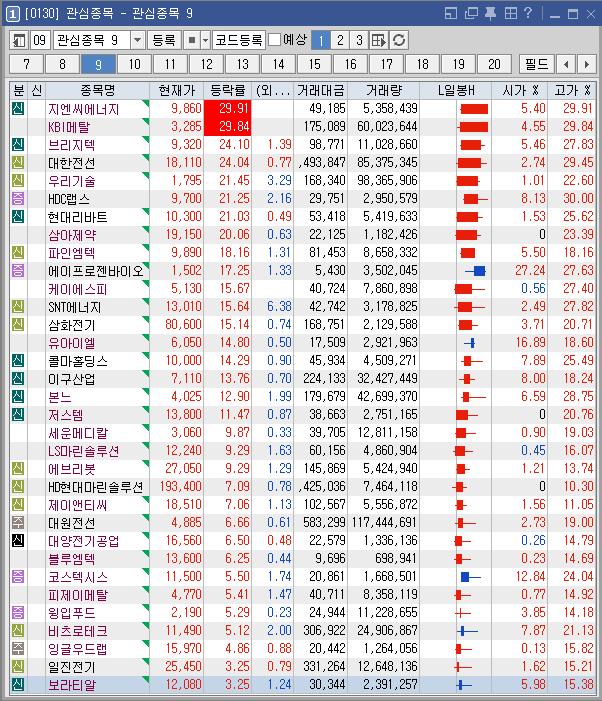Click the 주 badge for 대원전선
The width and height of the screenshot is (602, 701).
coord(18,522)
